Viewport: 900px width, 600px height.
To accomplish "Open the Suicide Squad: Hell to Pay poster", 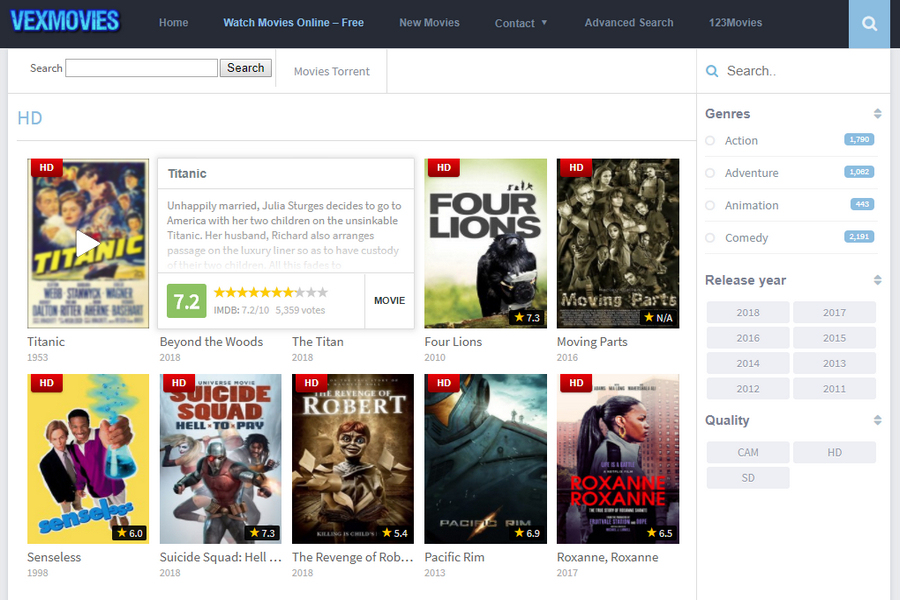I will (220, 459).
